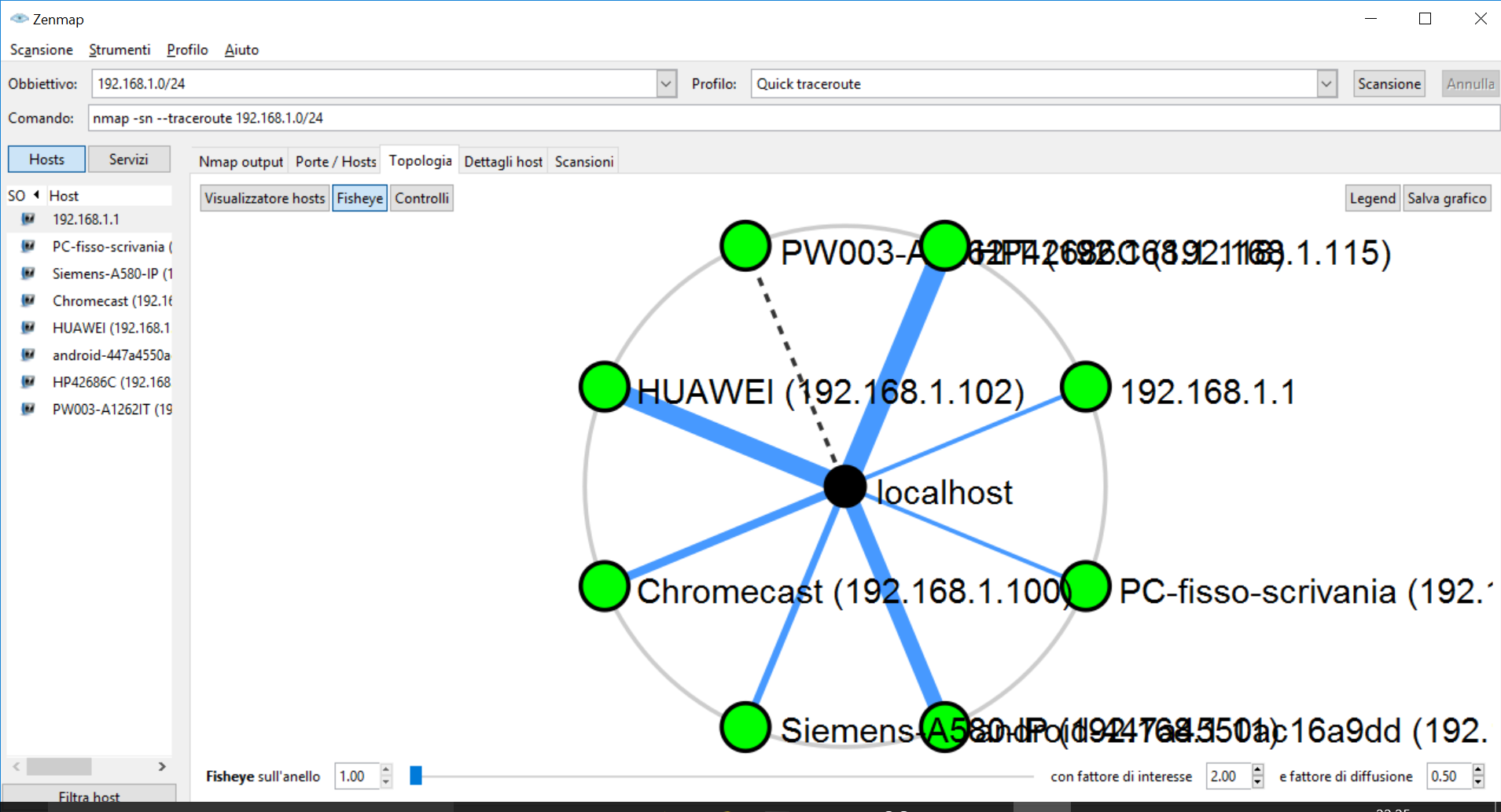Switch to the Scansioni tab
The height and width of the screenshot is (812, 1501).
[x=584, y=161]
